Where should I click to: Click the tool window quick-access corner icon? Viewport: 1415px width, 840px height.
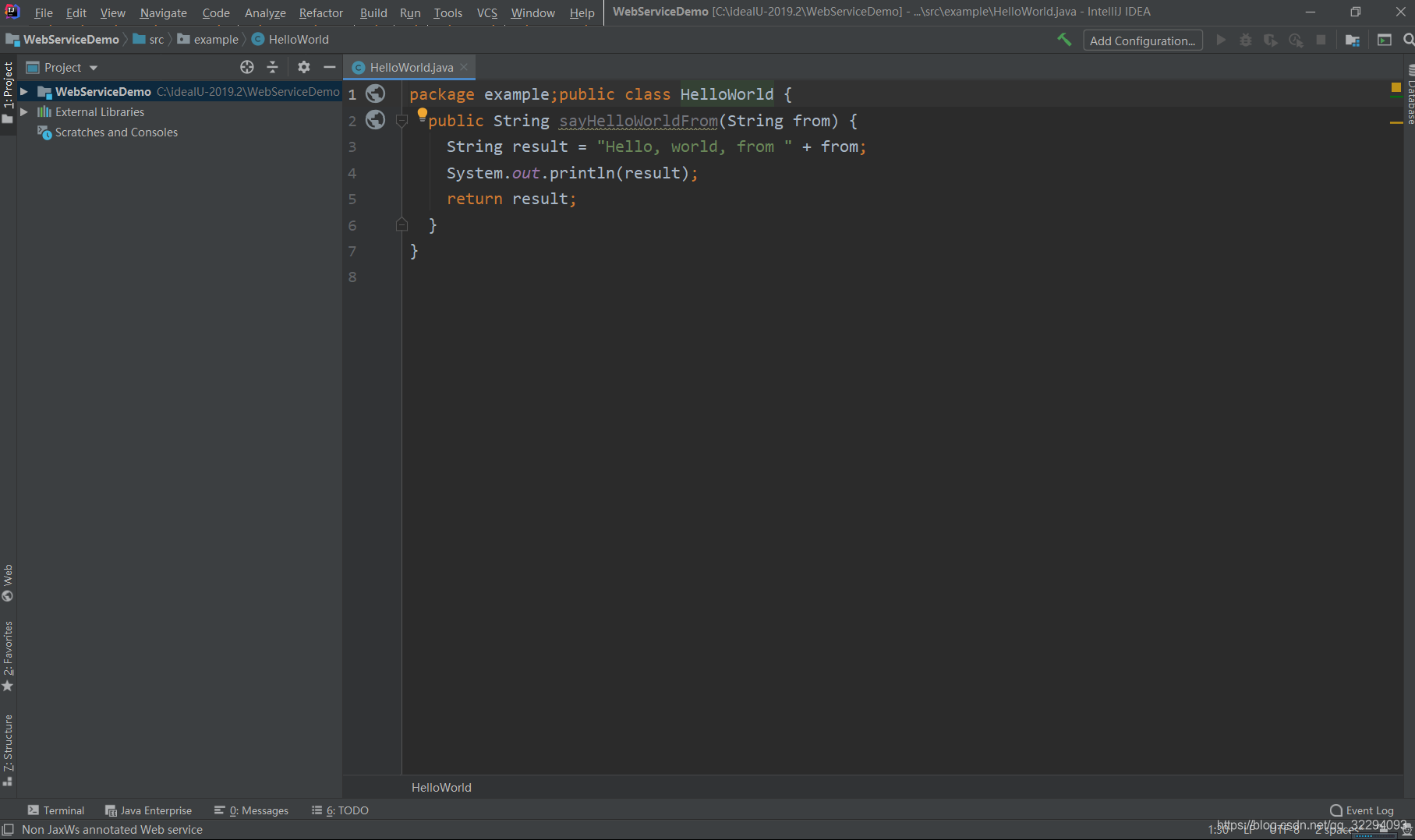pos(8,830)
